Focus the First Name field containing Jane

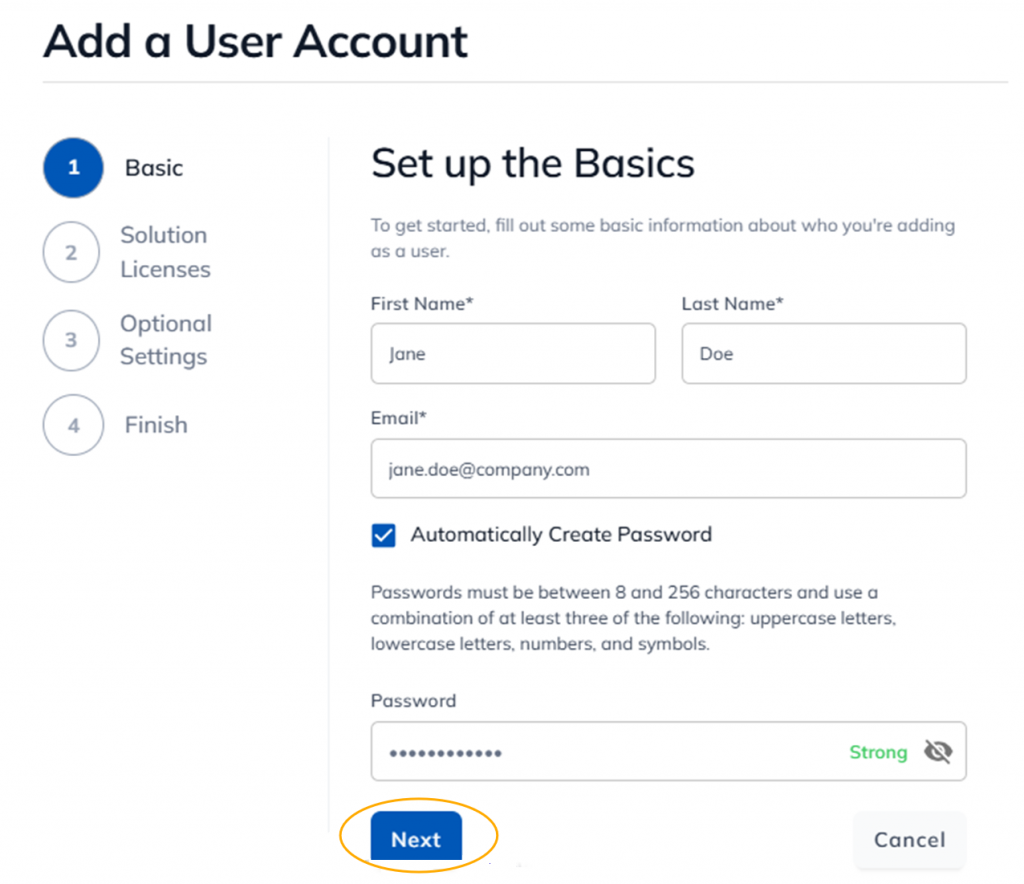tap(512, 354)
